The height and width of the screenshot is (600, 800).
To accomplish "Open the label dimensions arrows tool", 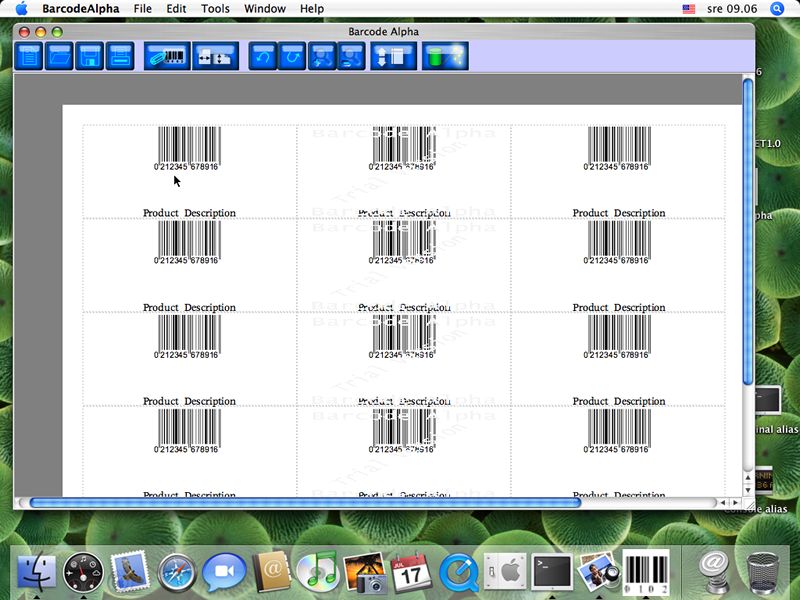I will [215, 56].
